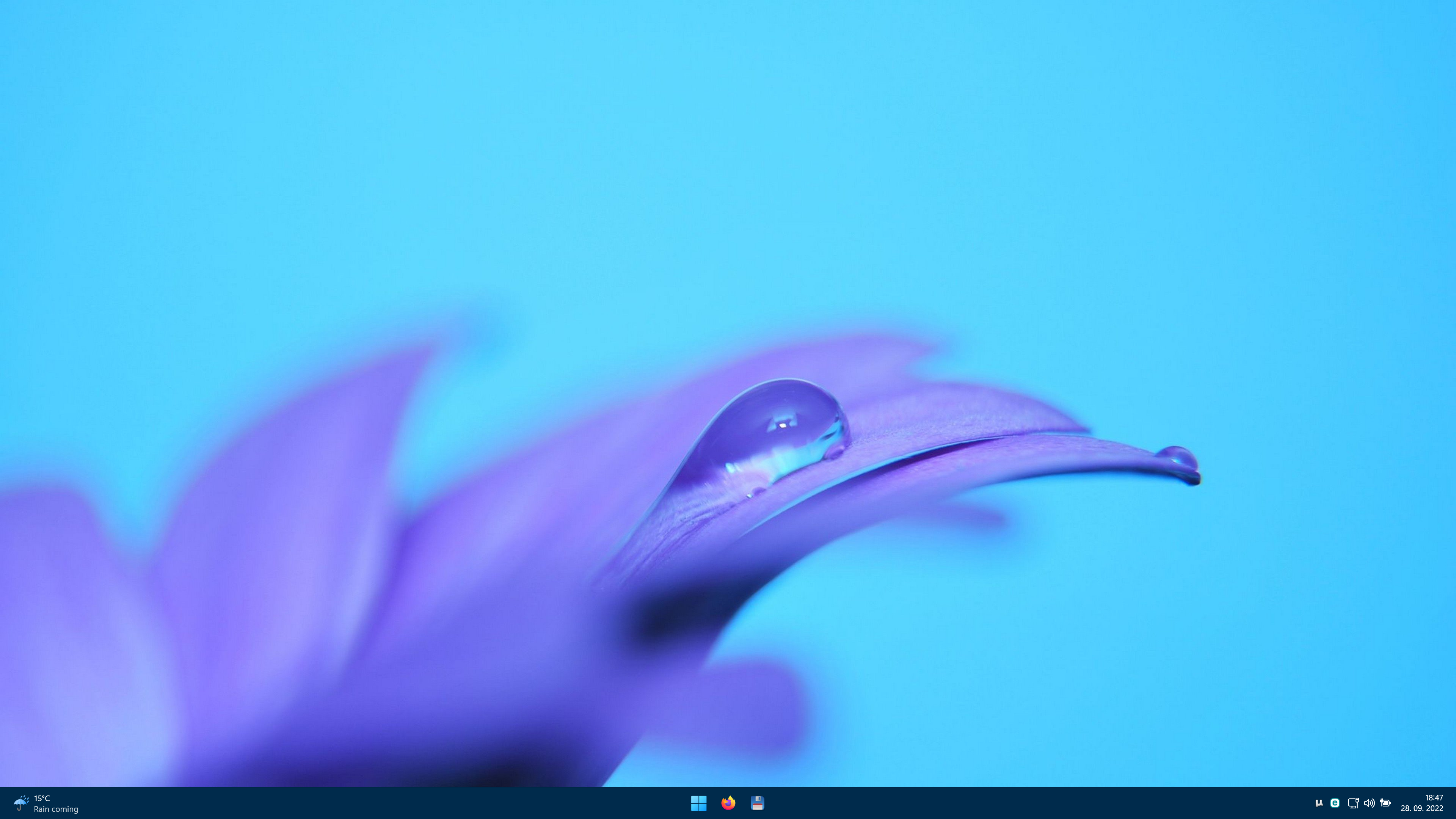Click the umbrella weather icon

21,803
